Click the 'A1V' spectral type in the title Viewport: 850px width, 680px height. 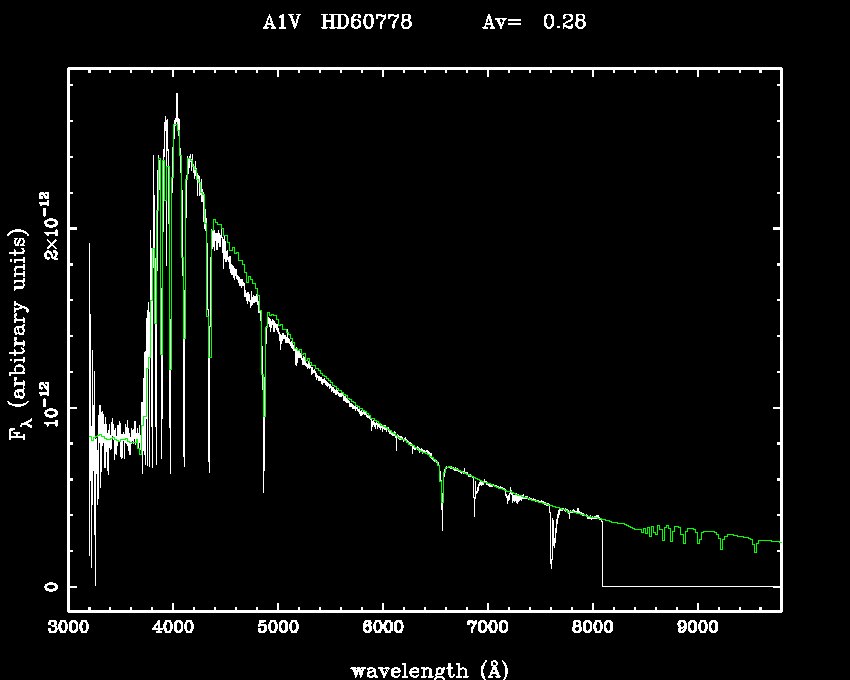point(277,23)
